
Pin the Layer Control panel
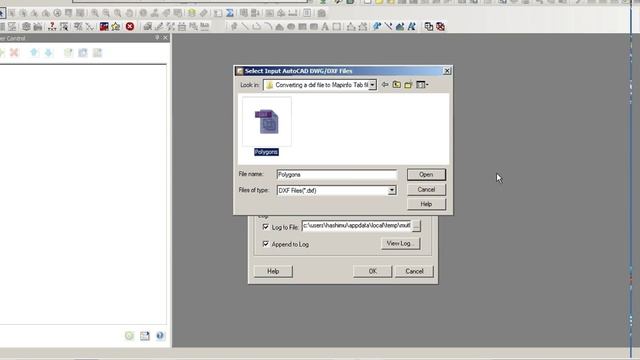(157, 38)
